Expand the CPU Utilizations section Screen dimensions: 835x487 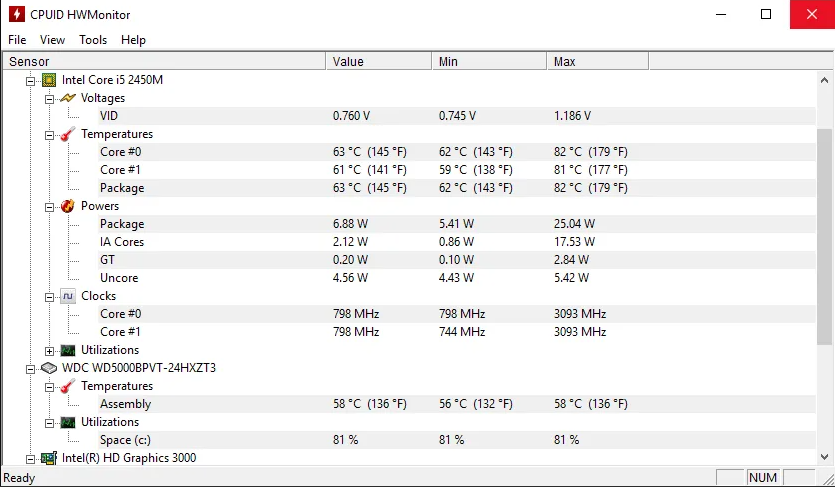[x=50, y=351]
